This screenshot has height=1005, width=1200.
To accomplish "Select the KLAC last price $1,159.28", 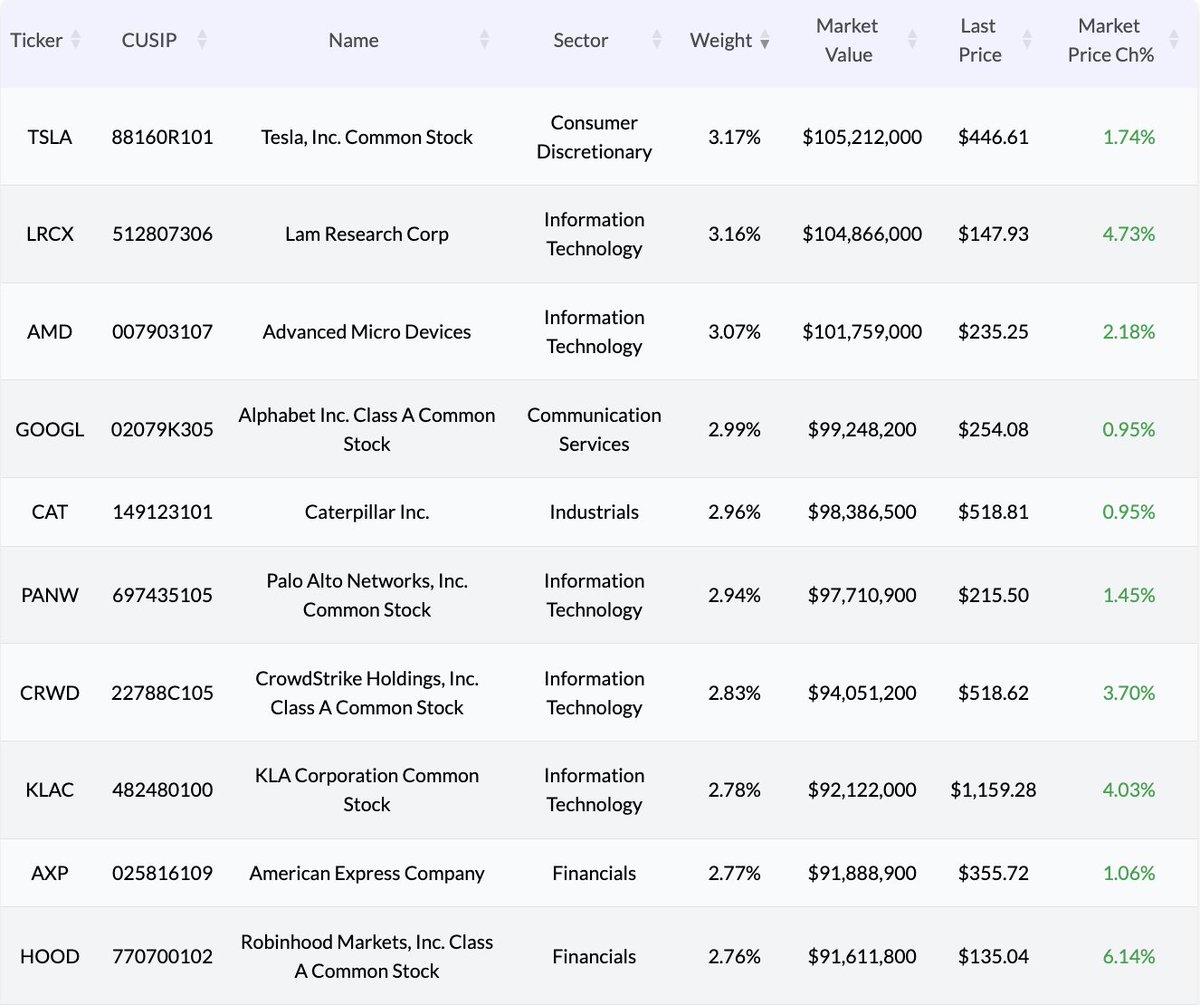I will pyautogui.click(x=993, y=790).
